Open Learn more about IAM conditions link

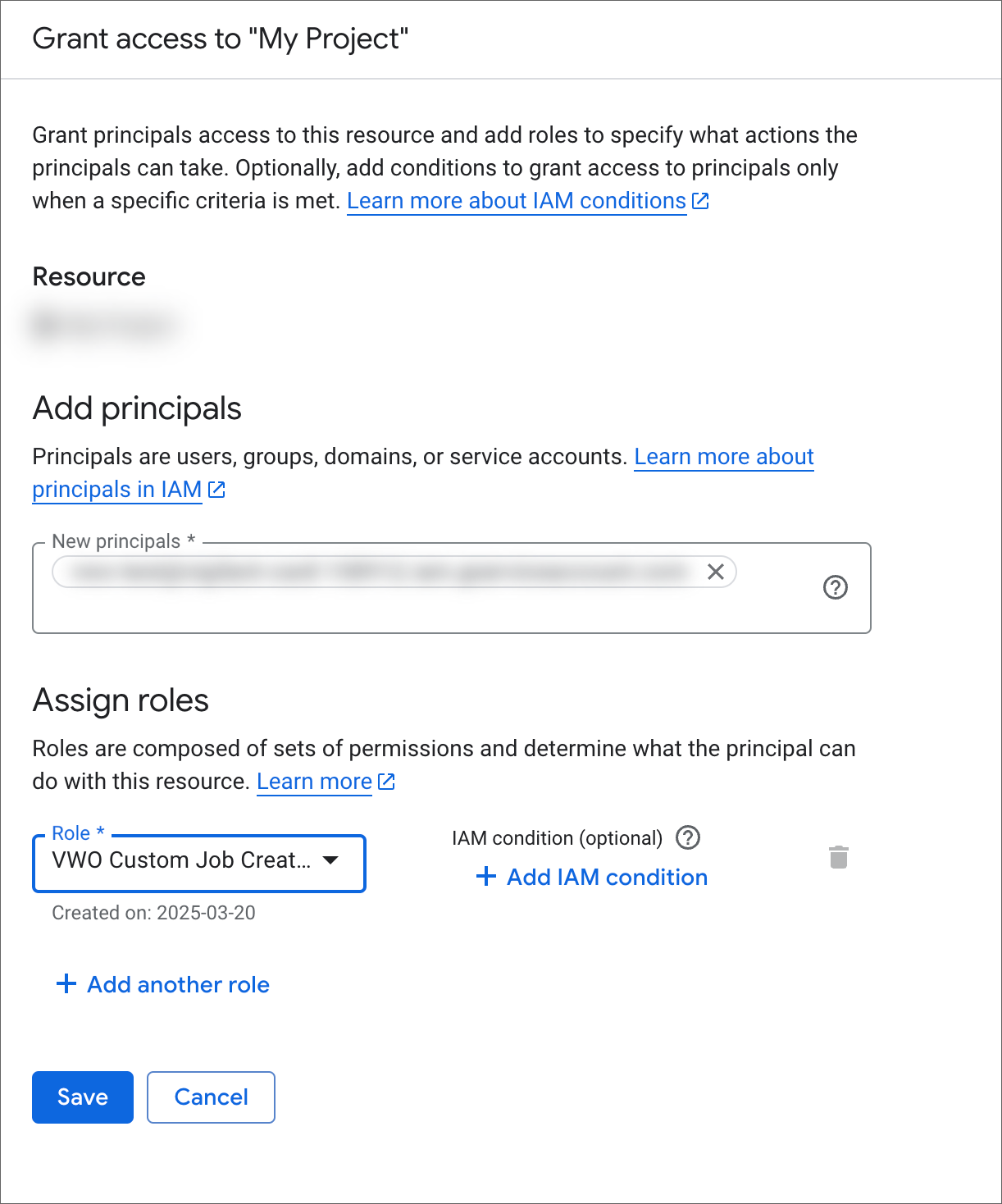coord(517,201)
